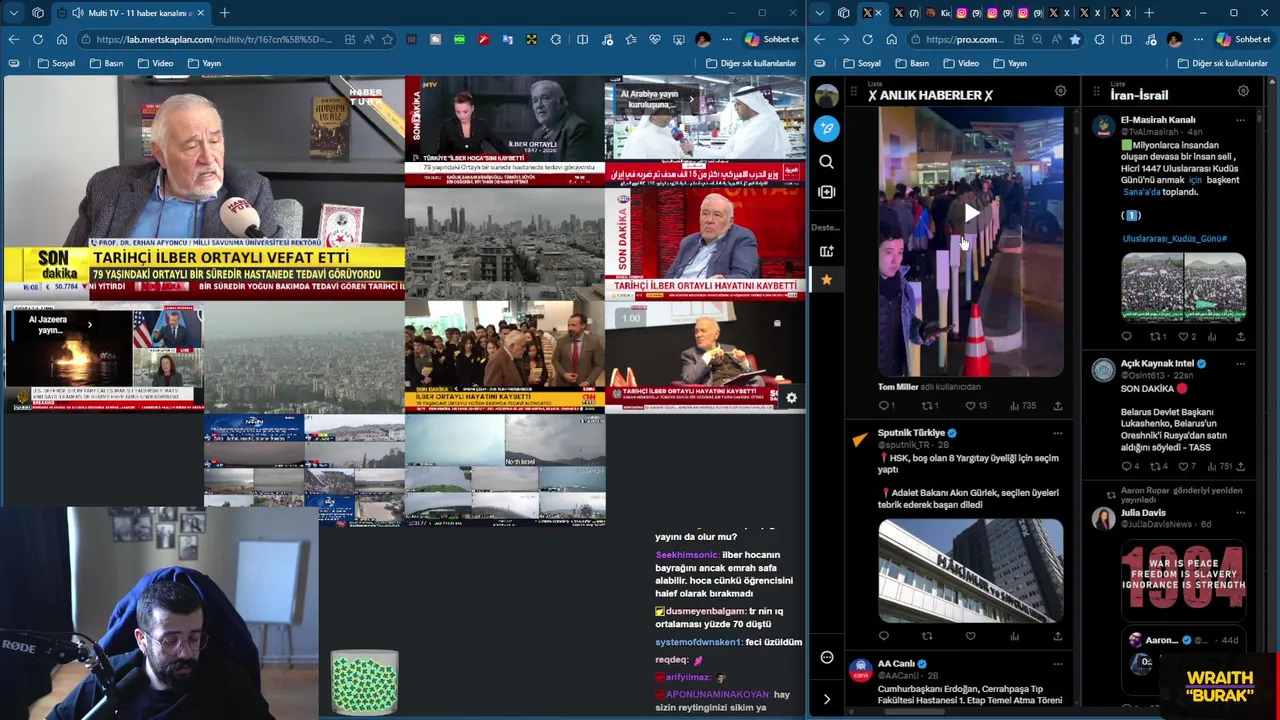The height and width of the screenshot is (720, 1280).
Task: Open Sohbet et Copilot in X Pro window
Action: point(1243,39)
